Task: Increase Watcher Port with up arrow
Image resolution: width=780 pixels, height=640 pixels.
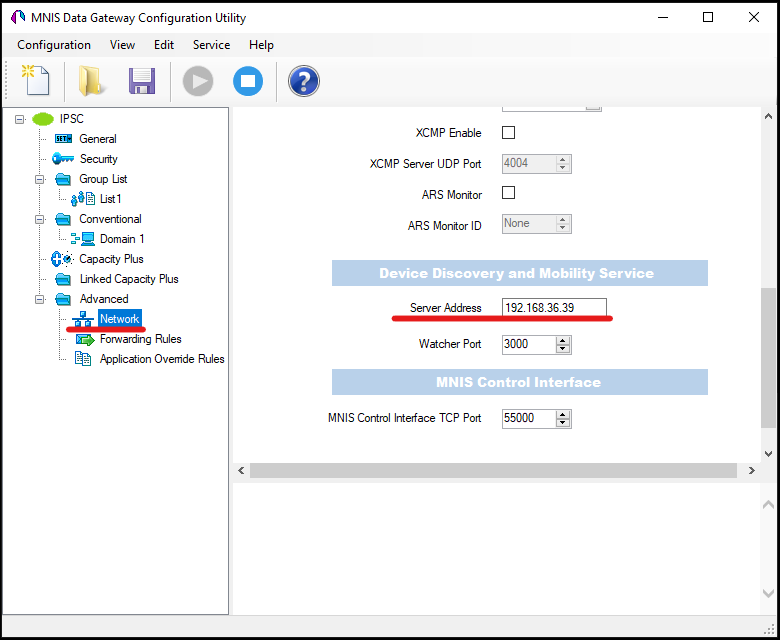Action: (563, 340)
